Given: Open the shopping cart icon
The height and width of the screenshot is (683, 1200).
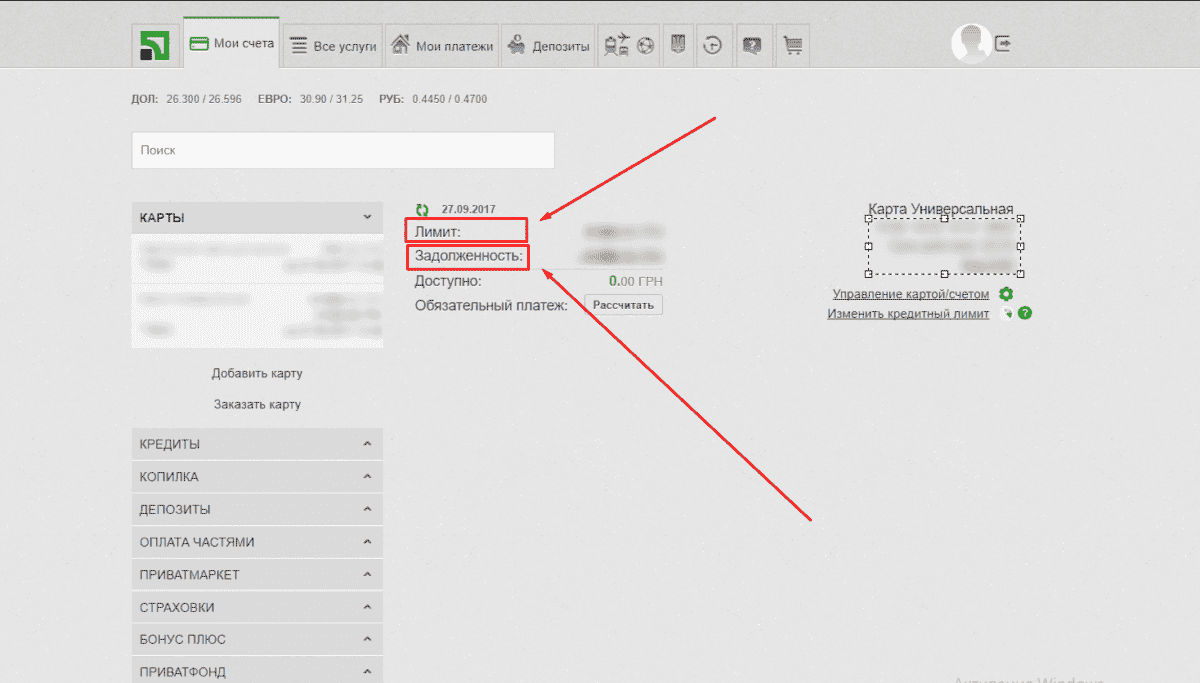Looking at the screenshot, I should click(793, 45).
